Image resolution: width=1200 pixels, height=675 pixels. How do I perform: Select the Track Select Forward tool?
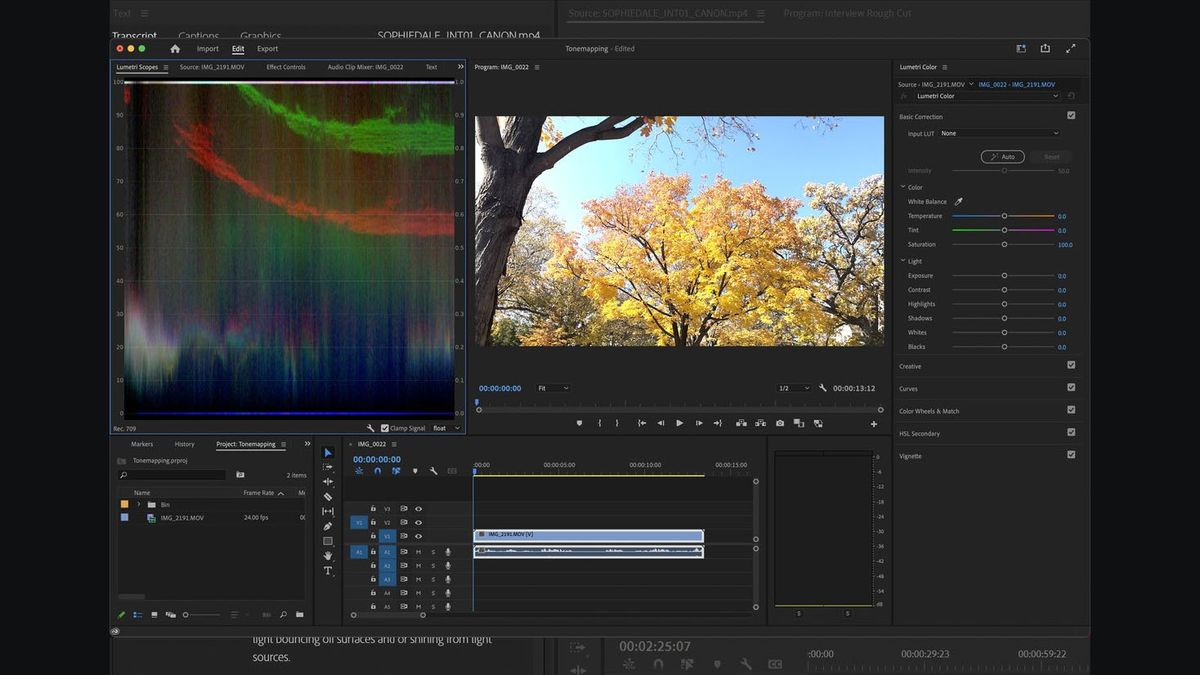point(328,467)
